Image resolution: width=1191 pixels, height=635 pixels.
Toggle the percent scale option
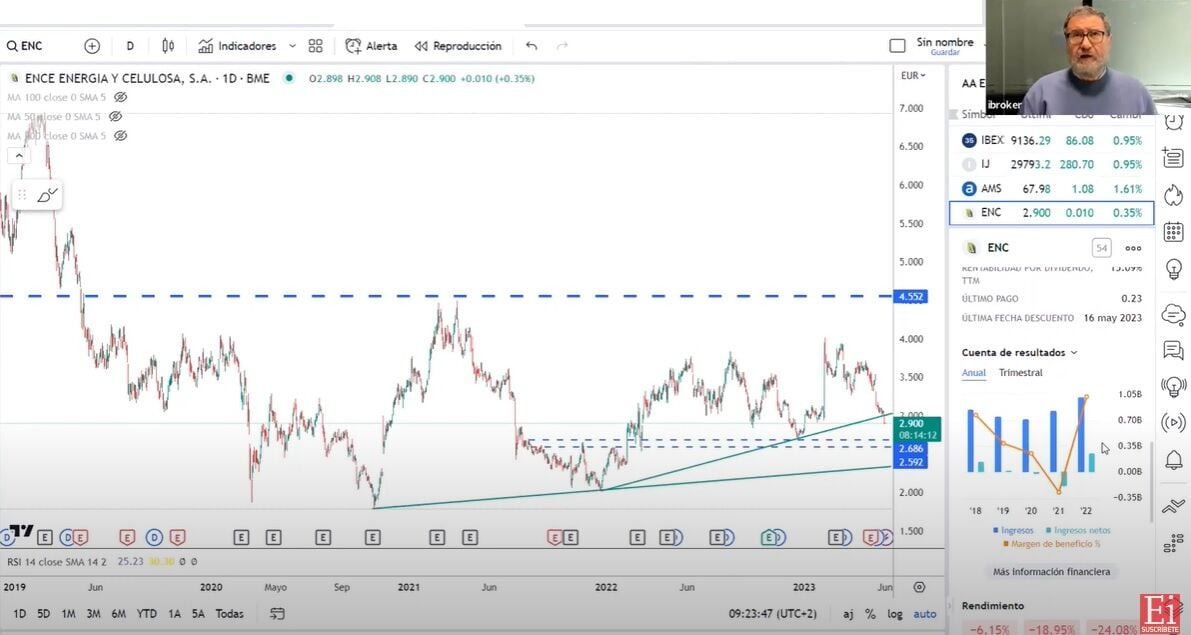pyautogui.click(x=870, y=614)
